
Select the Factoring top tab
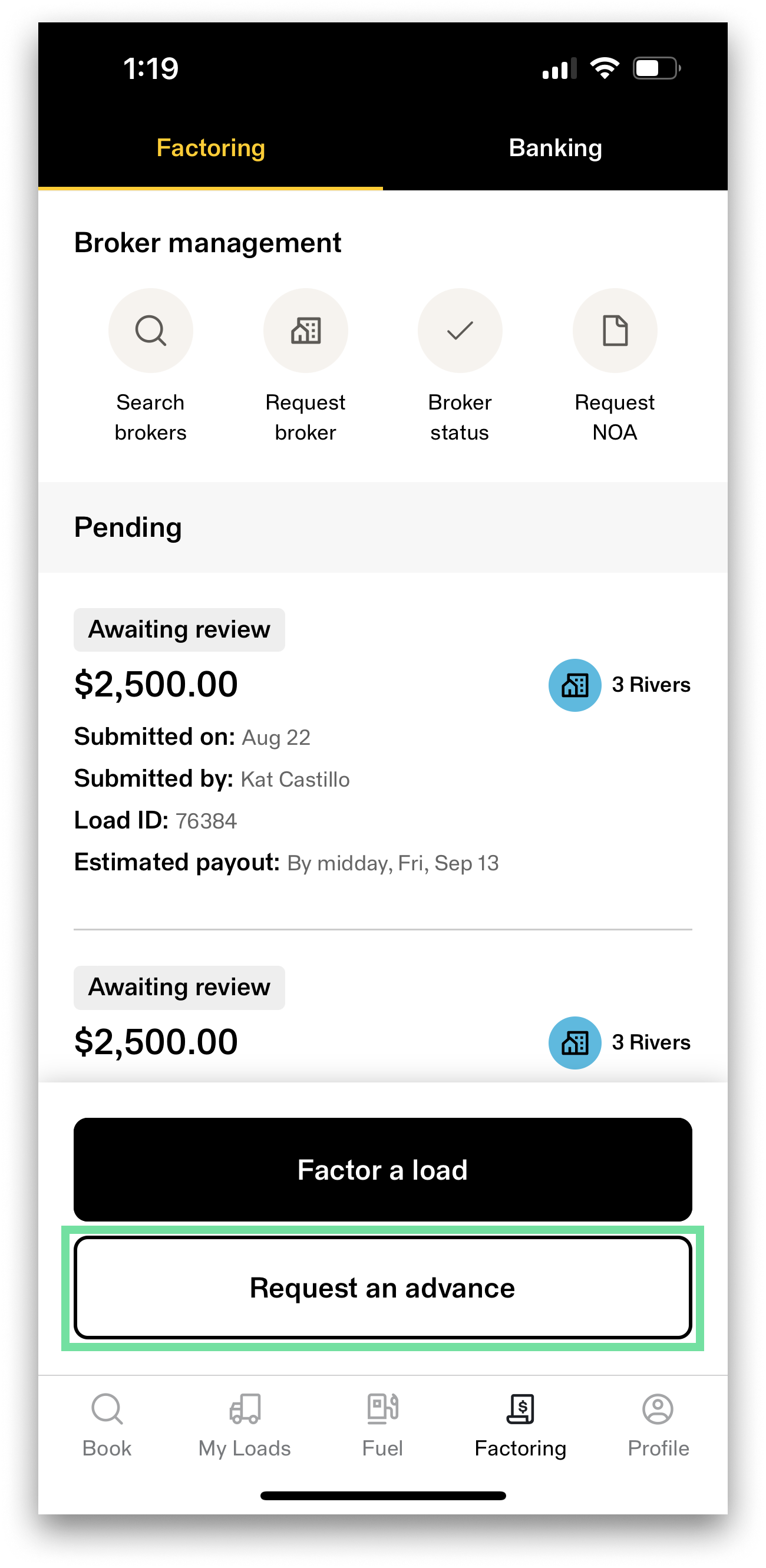point(211,148)
